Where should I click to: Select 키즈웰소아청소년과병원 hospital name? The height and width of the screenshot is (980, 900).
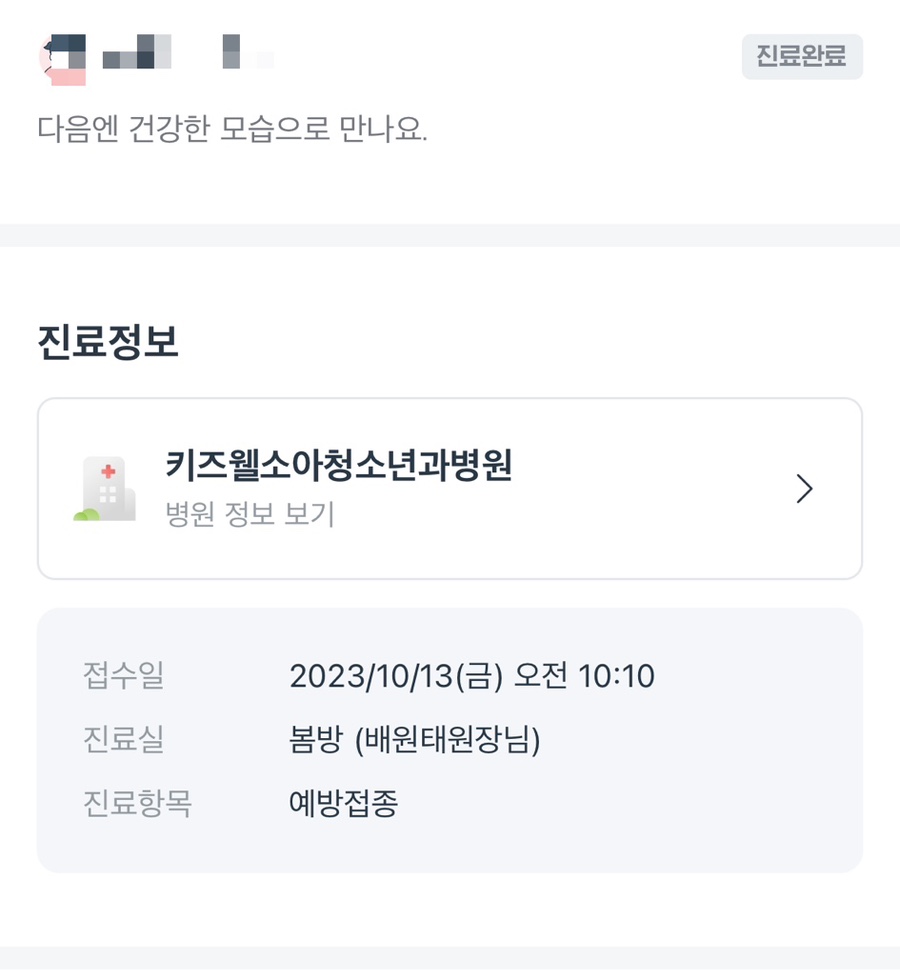pyautogui.click(x=339, y=466)
